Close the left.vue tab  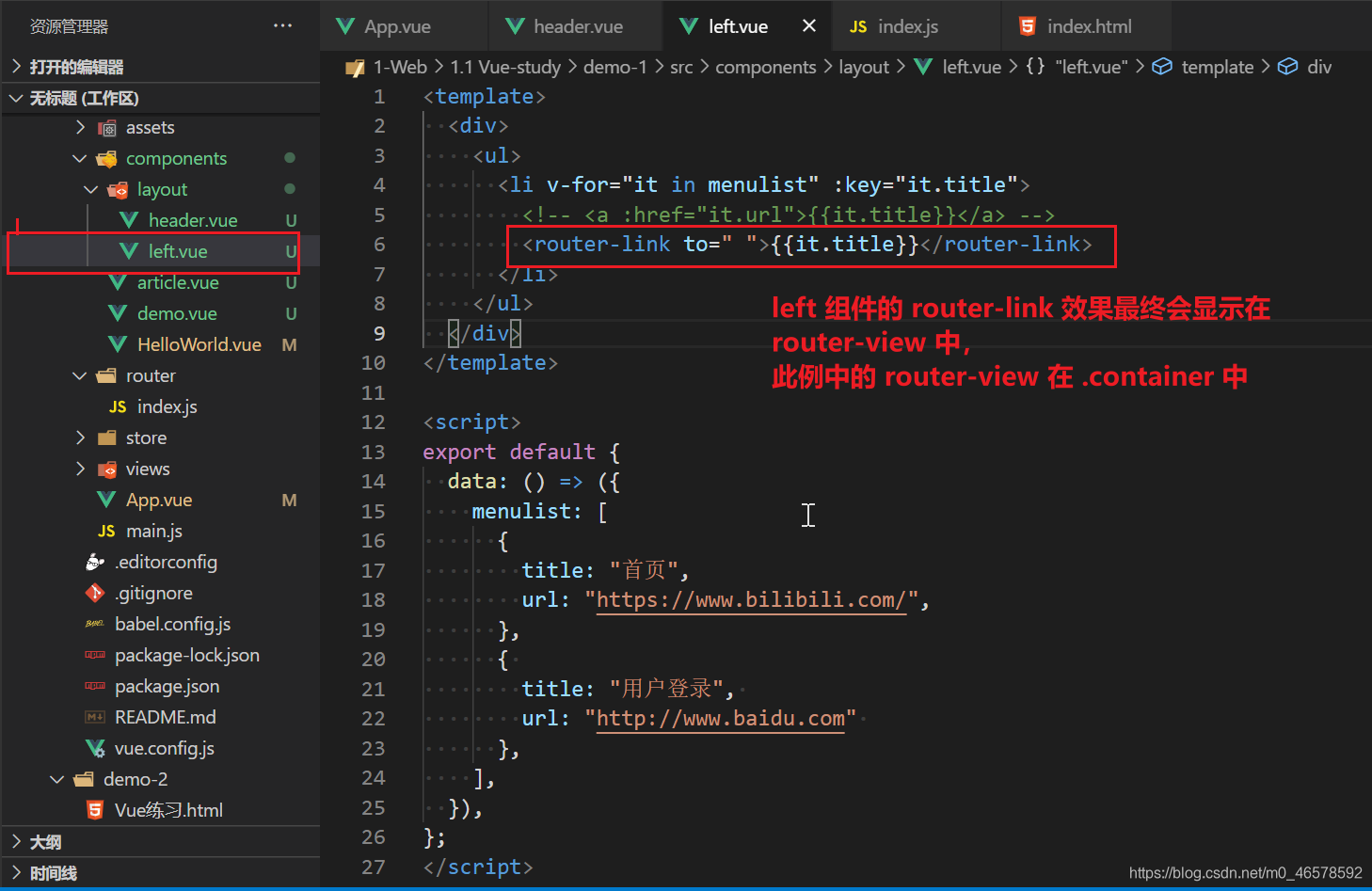click(x=809, y=26)
